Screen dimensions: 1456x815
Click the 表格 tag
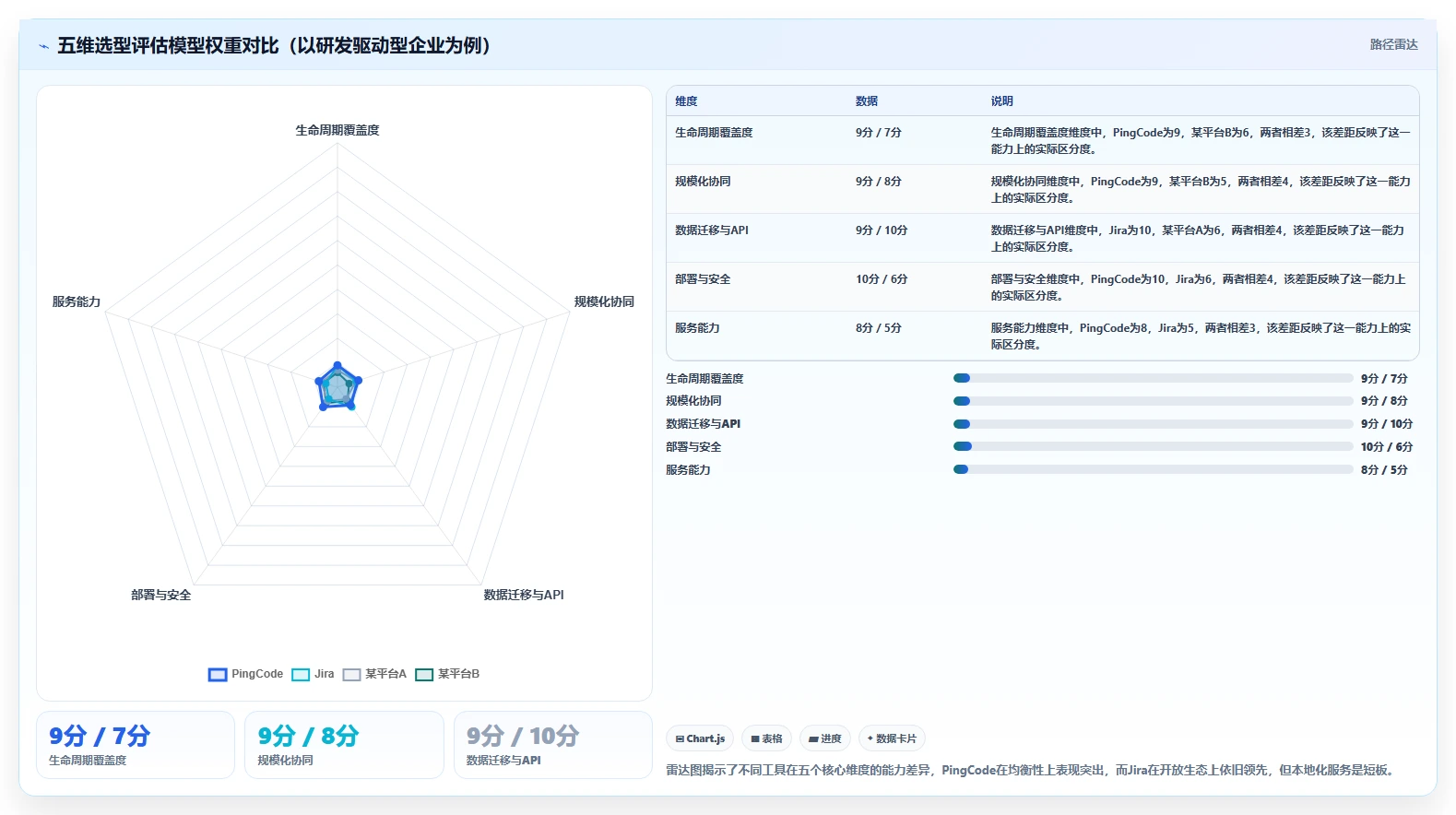coord(766,738)
